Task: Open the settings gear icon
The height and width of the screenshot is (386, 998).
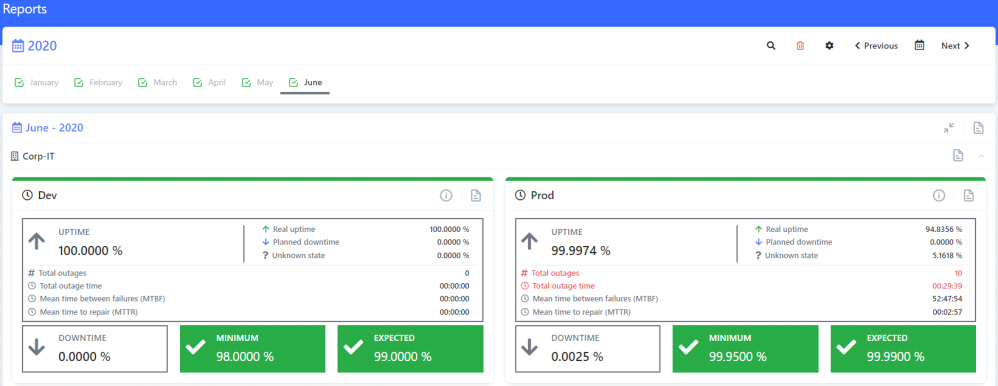Action: (x=829, y=46)
